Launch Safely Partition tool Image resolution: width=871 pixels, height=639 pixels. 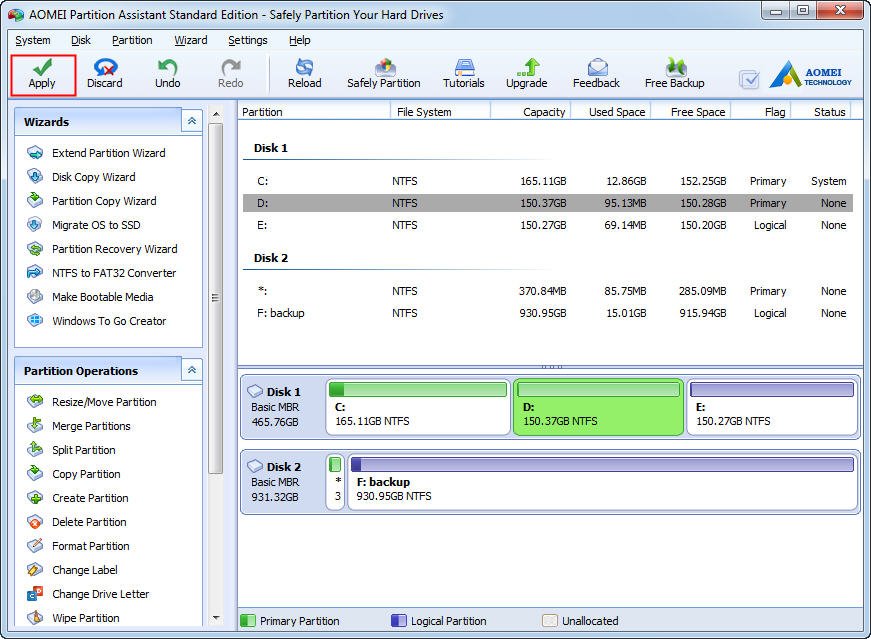384,67
